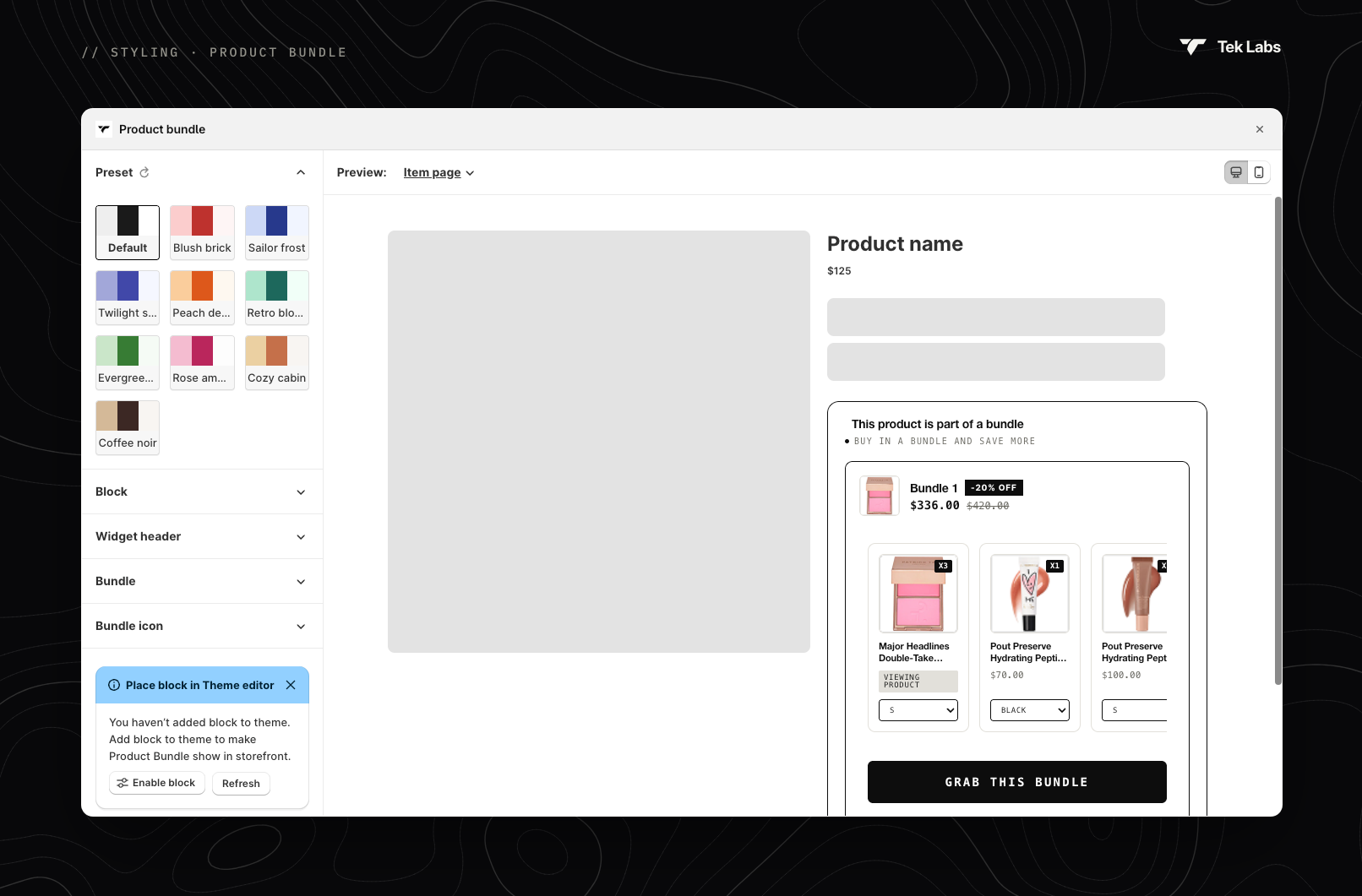
Task: Choose the Rose preset
Action: point(202,362)
